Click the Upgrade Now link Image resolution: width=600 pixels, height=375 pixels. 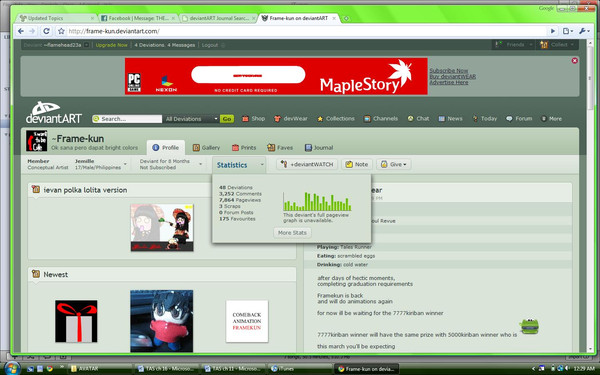[x=111, y=45]
